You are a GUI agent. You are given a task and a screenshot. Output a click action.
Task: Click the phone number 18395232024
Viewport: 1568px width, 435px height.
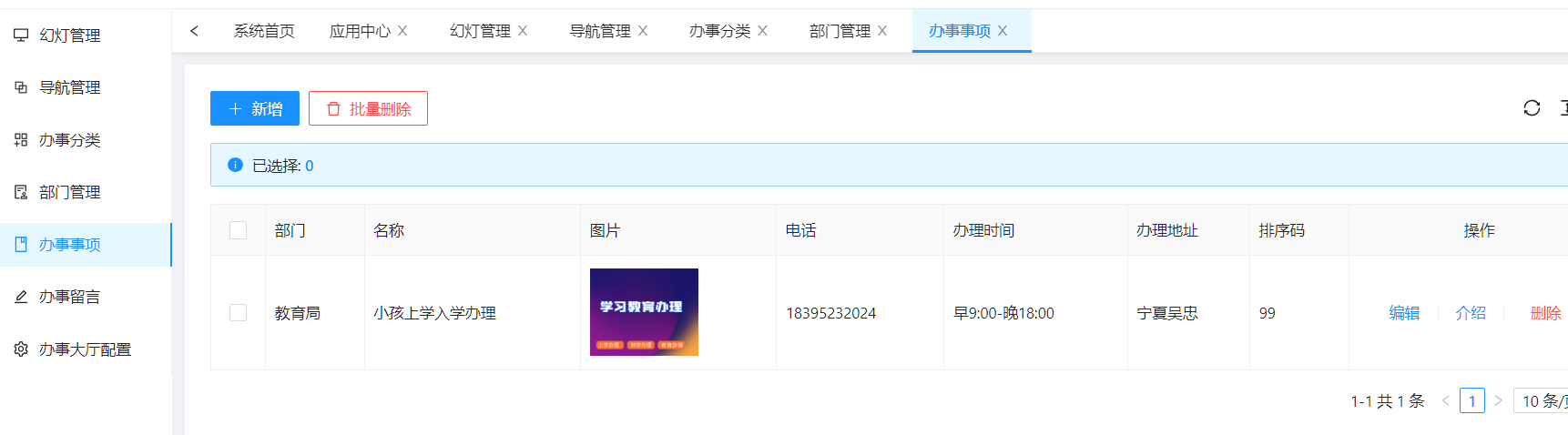831,313
